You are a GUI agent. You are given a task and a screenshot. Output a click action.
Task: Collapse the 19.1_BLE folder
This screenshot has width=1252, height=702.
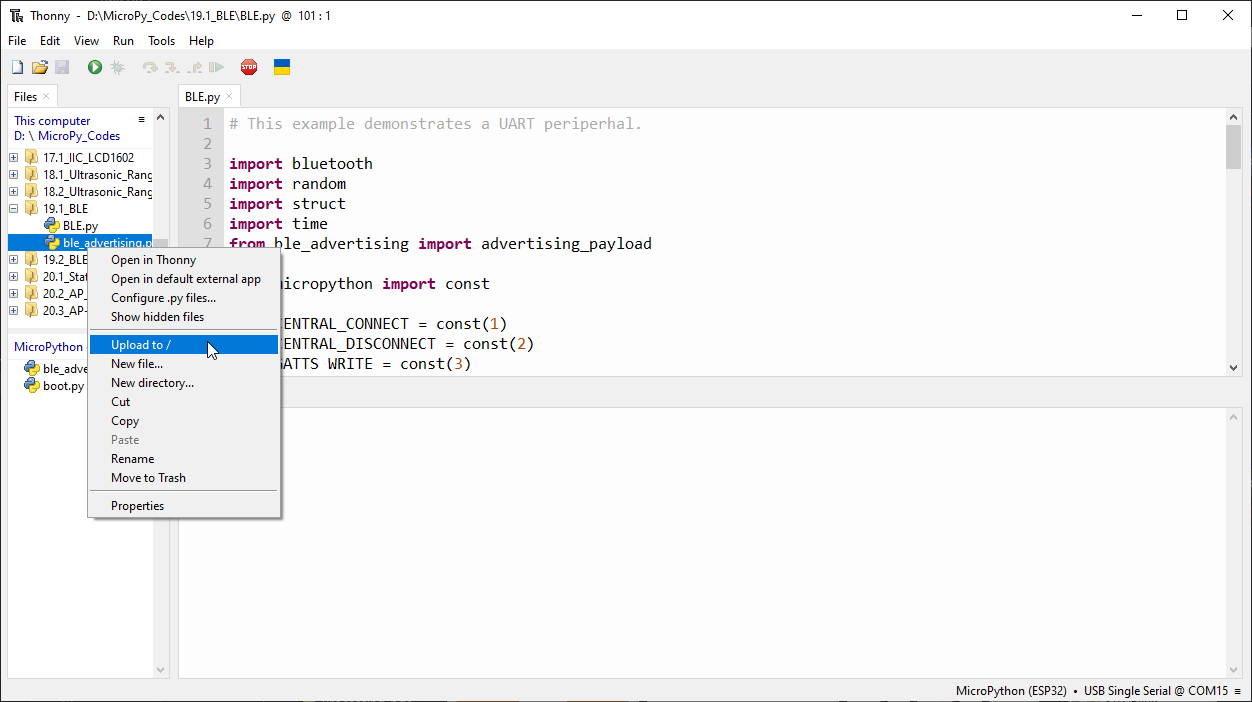pyautogui.click(x=14, y=209)
